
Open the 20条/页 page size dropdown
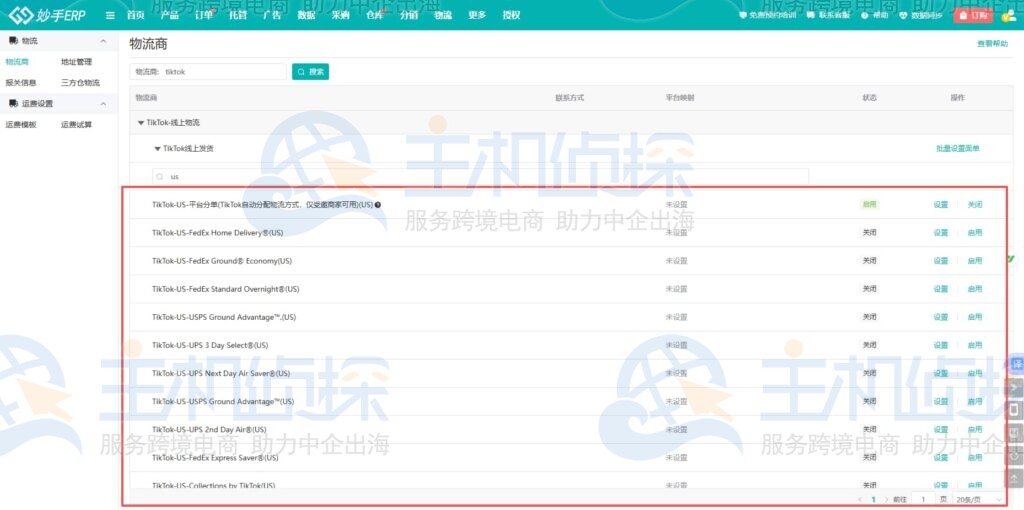(978, 500)
